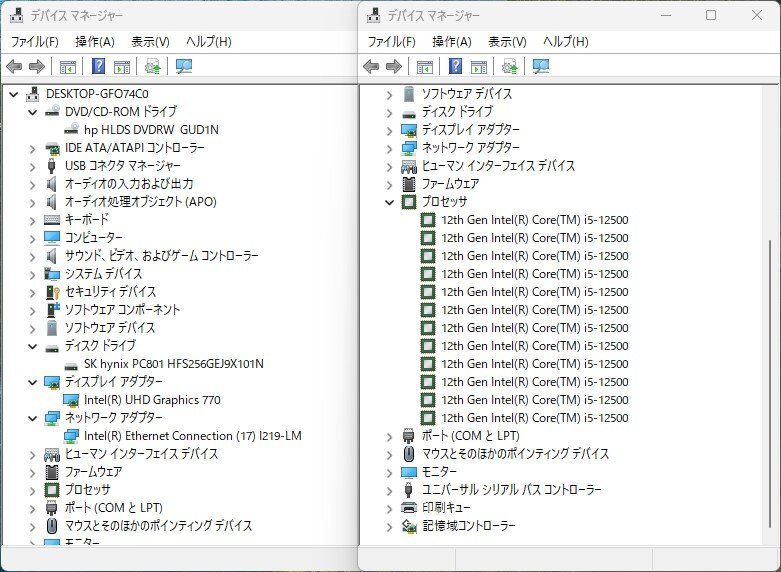Click Show/hide console tree icon in left toolbar
781x572 pixels.
(x=68, y=66)
